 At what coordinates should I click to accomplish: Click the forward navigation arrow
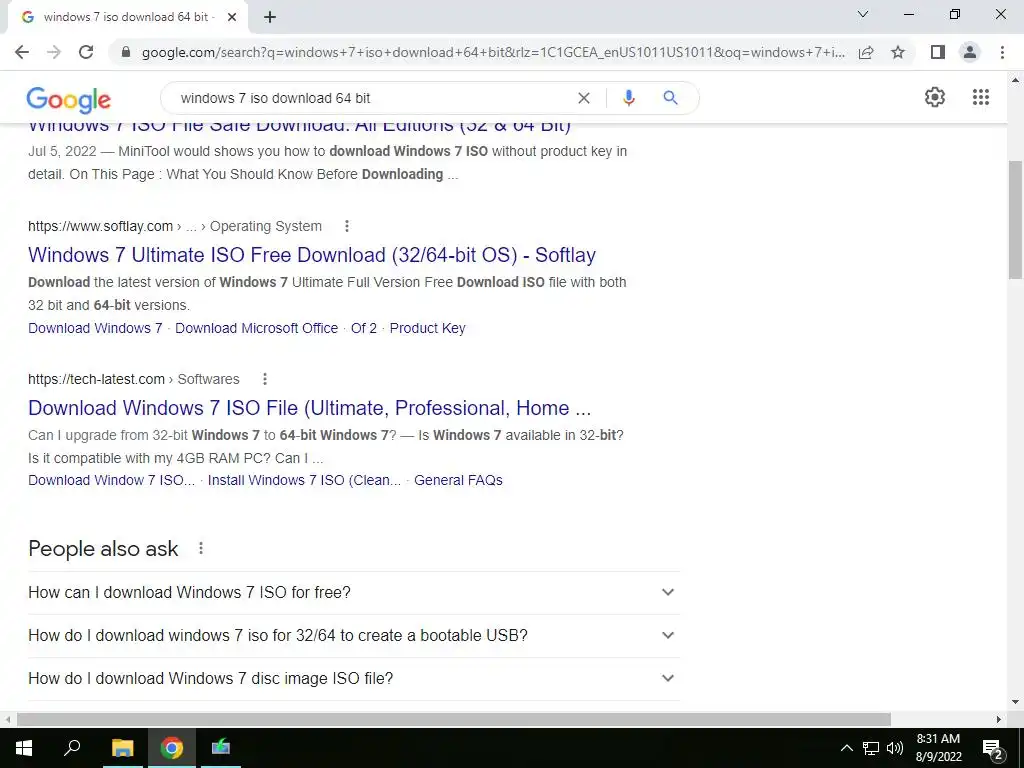54,52
